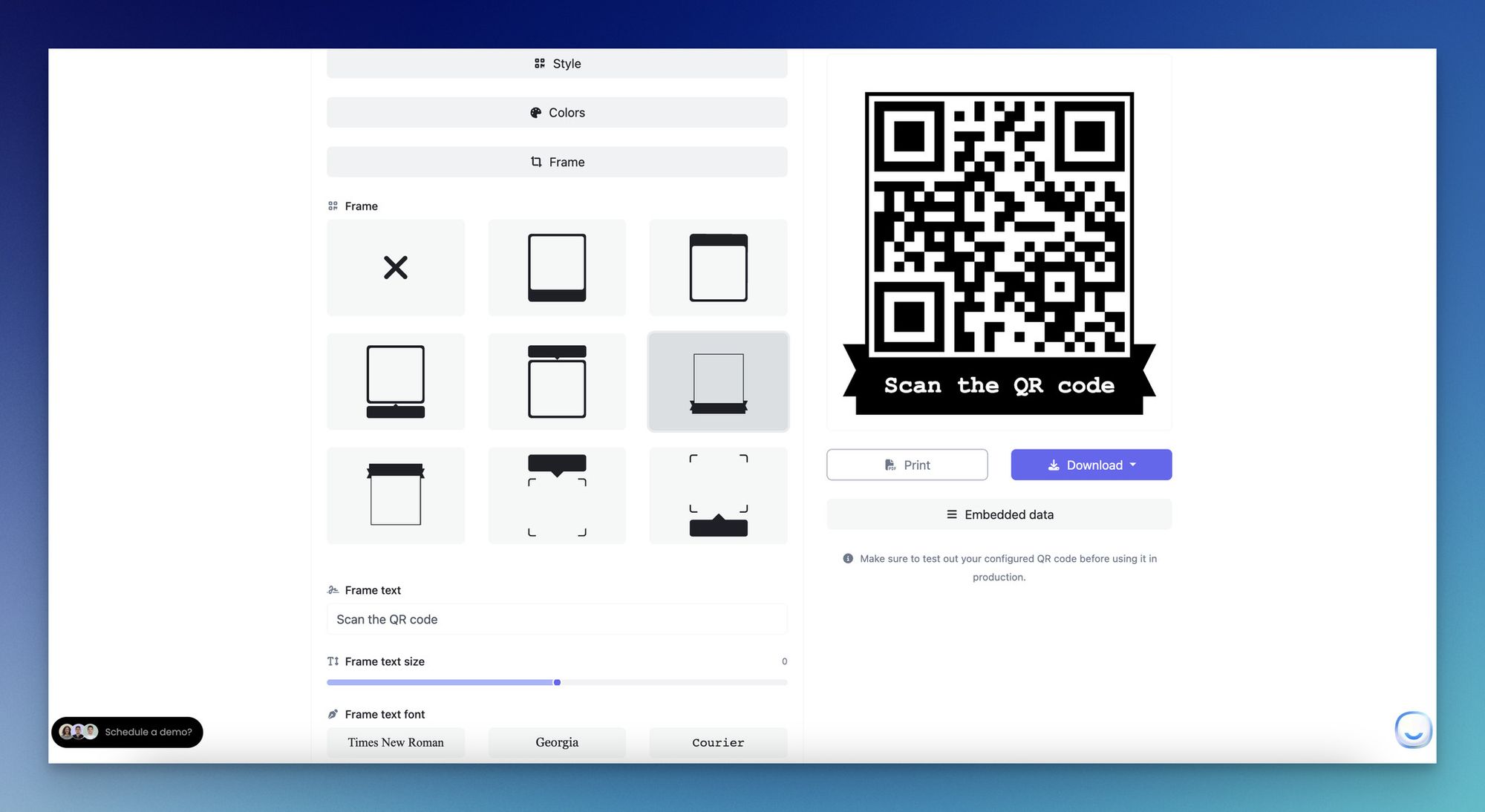1485x812 pixels.
Task: Open the chat support bubble
Action: click(x=1413, y=730)
